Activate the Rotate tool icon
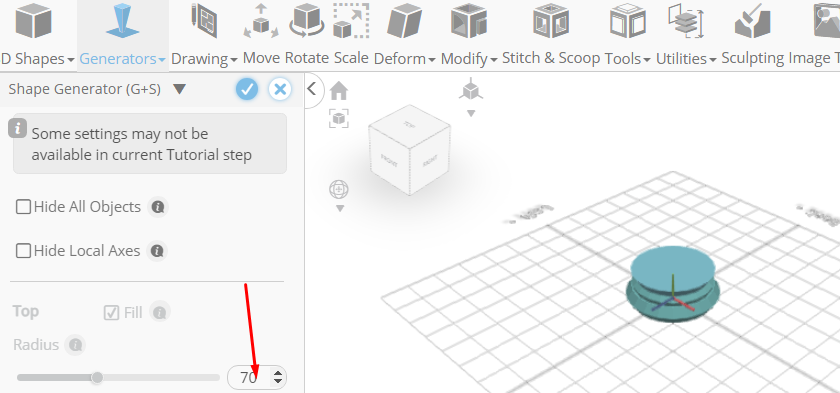The height and width of the screenshot is (393, 840). click(308, 21)
